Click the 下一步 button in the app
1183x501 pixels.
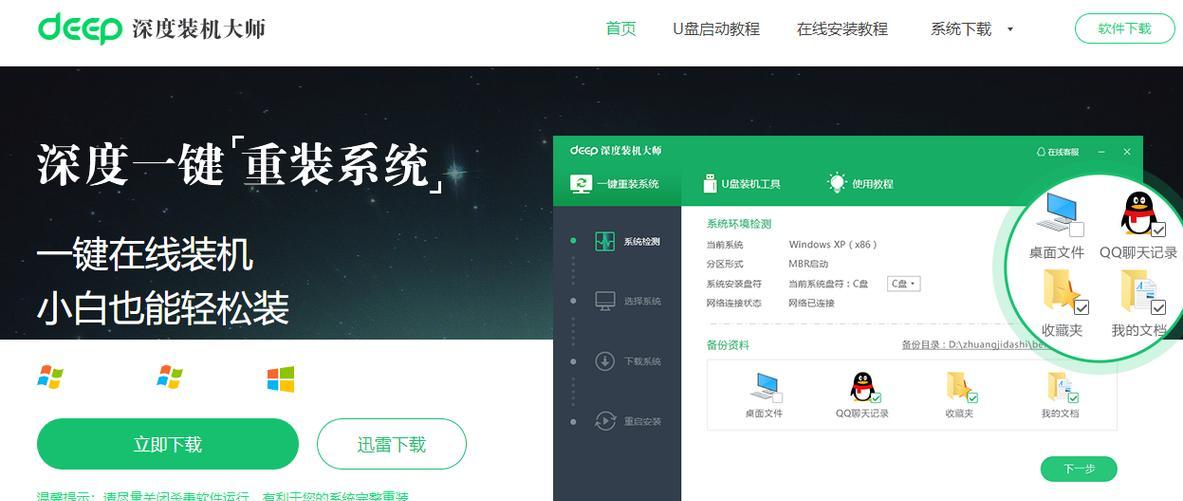(x=1078, y=469)
